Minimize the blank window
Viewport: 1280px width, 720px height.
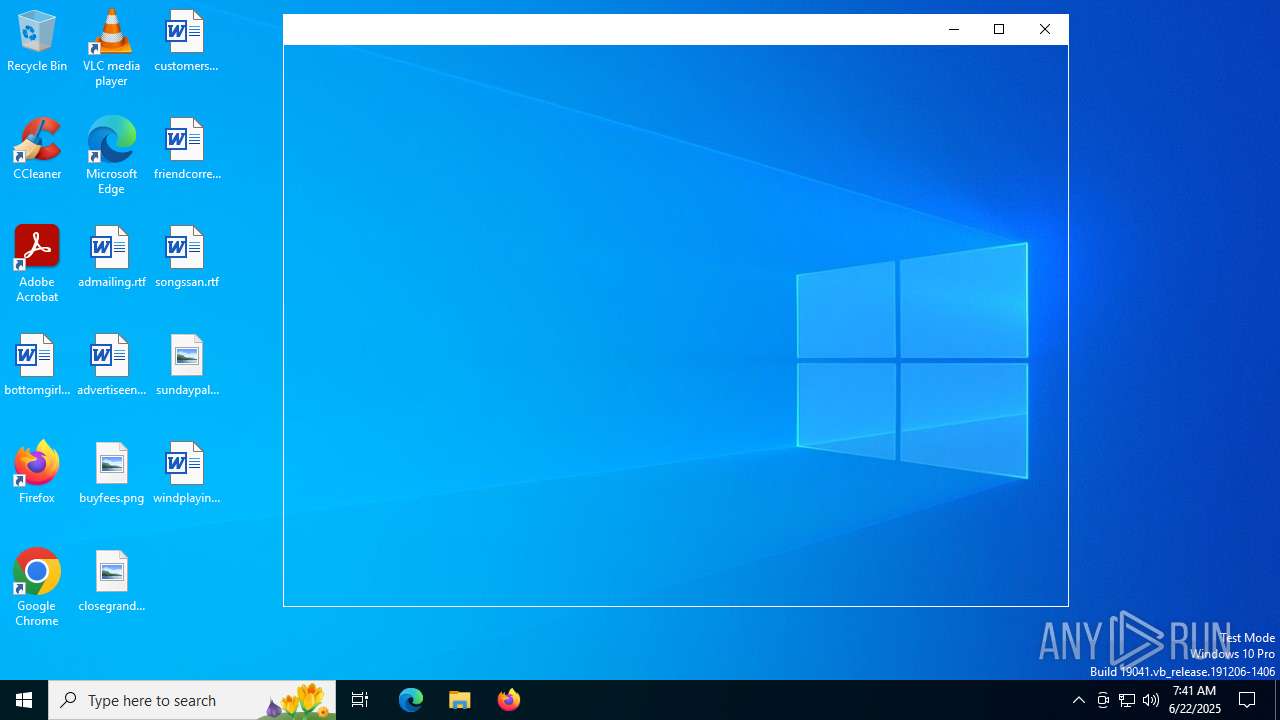(953, 29)
